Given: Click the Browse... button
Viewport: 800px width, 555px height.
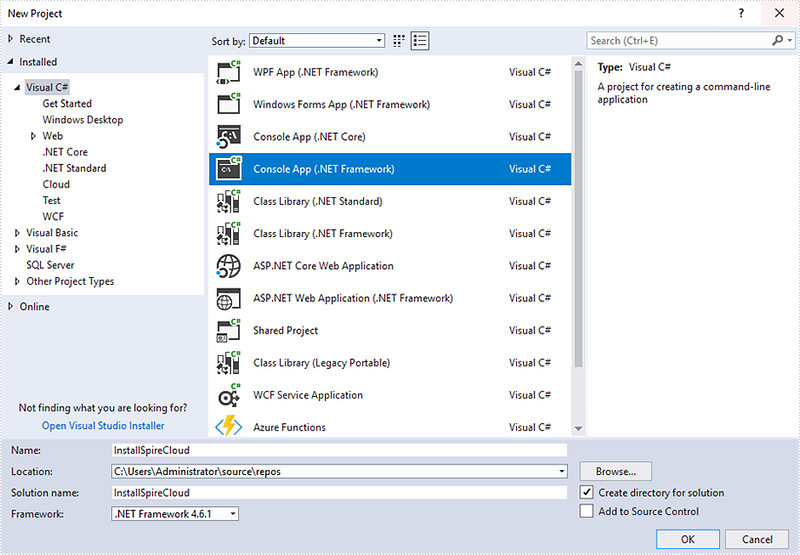Looking at the screenshot, I should point(616,471).
